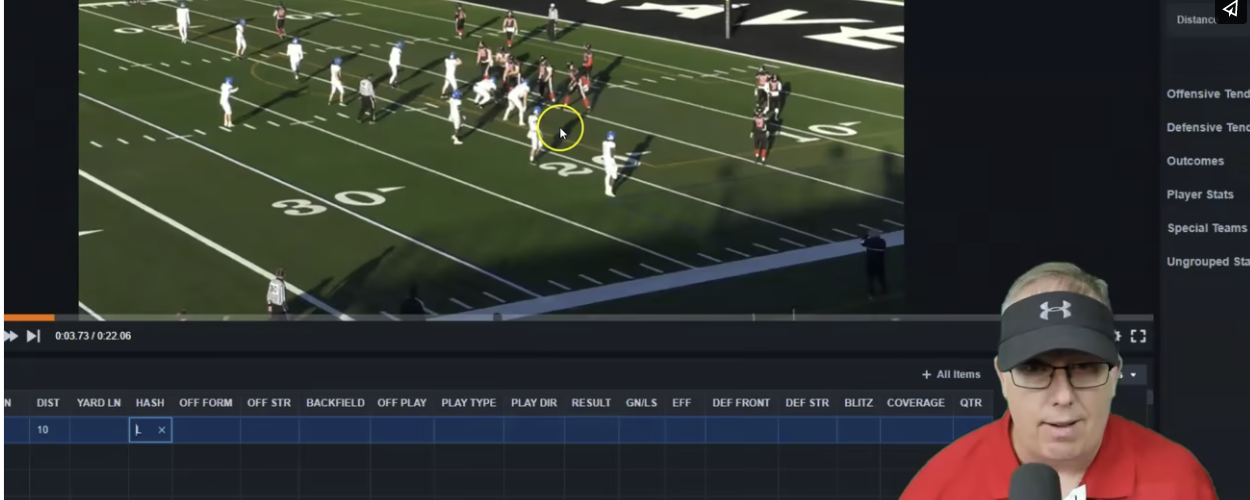Image resolution: width=1250 pixels, height=500 pixels.
Task: Expand Offensive Tendencies section
Action: [x=1207, y=94]
